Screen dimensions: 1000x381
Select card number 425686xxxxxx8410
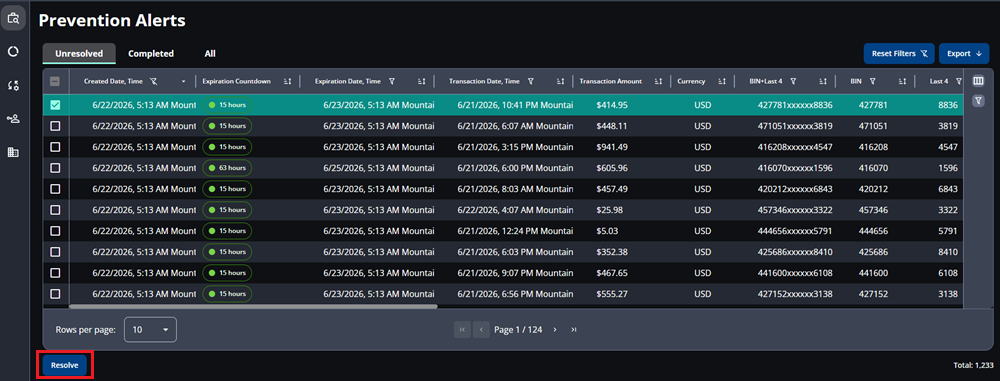(x=795, y=251)
